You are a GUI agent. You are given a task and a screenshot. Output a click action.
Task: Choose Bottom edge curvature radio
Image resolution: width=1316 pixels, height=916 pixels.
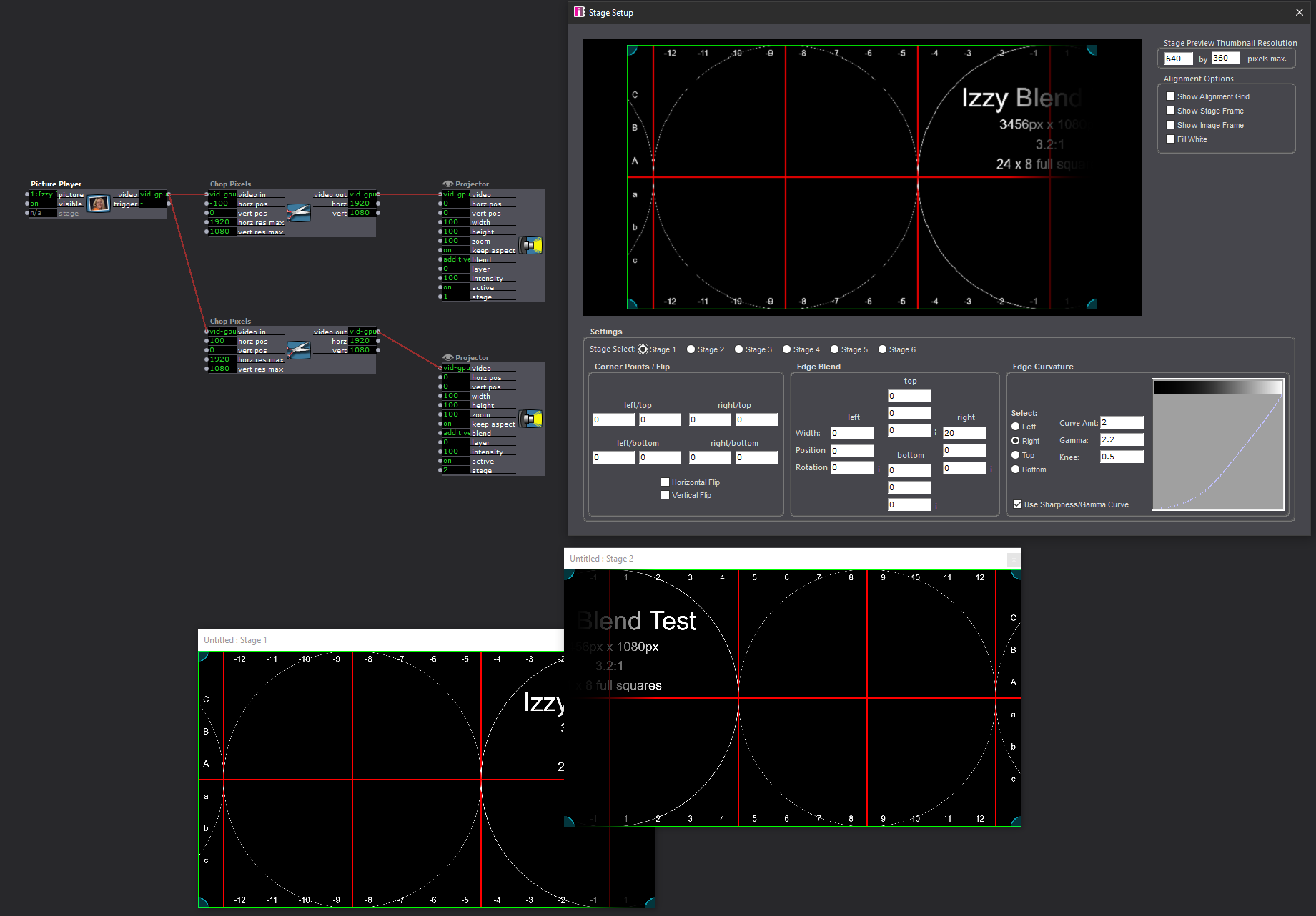(x=1015, y=469)
